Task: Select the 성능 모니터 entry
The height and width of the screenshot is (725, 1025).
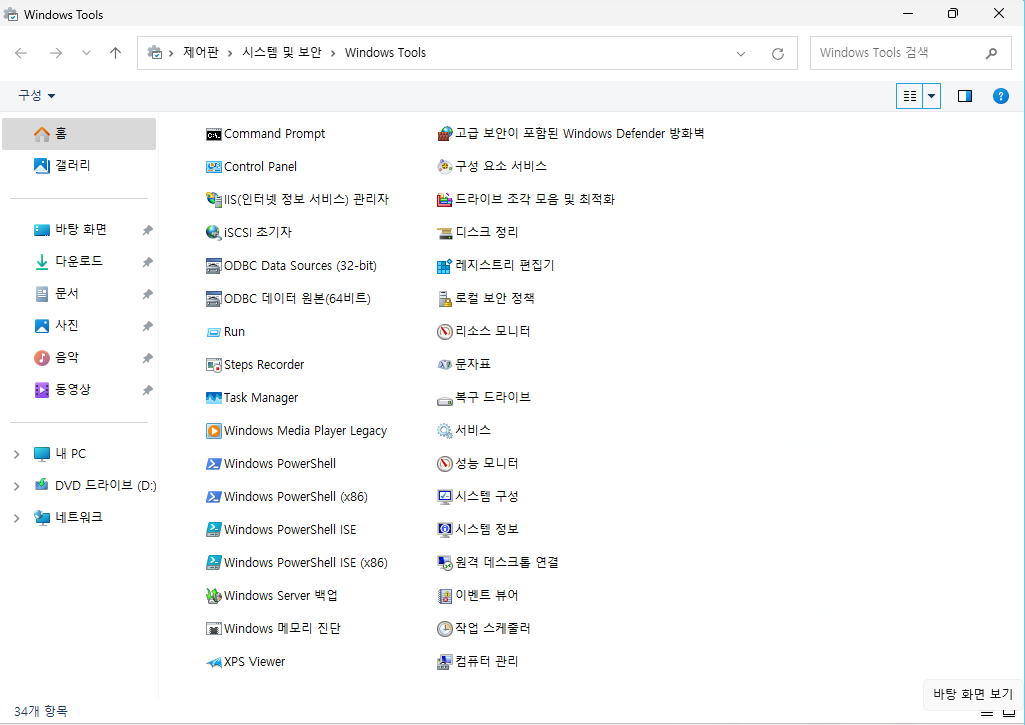Action: click(x=478, y=463)
